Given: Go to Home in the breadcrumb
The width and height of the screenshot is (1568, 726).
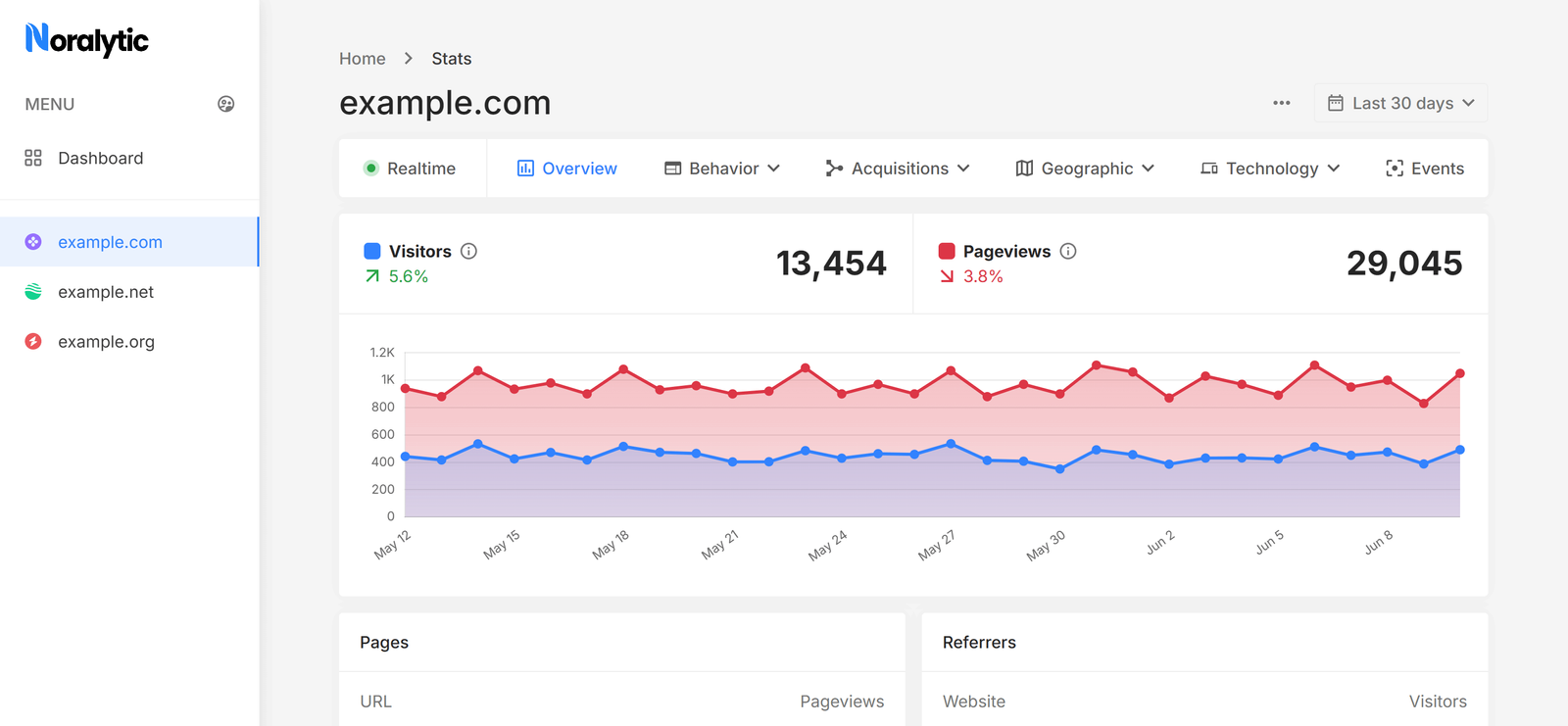Looking at the screenshot, I should tap(362, 59).
